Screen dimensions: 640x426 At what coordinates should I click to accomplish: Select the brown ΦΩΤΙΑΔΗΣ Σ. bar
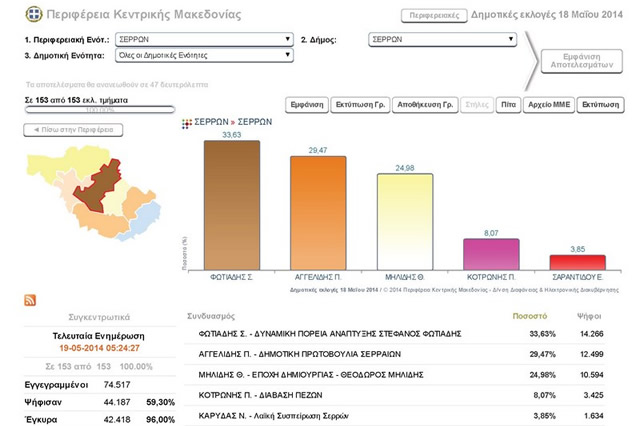232,205
